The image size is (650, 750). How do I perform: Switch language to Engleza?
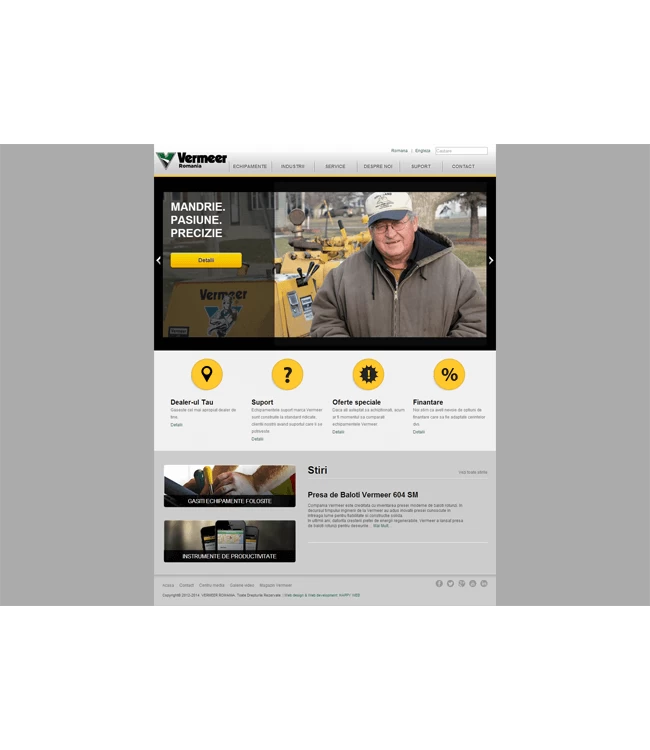(423, 151)
